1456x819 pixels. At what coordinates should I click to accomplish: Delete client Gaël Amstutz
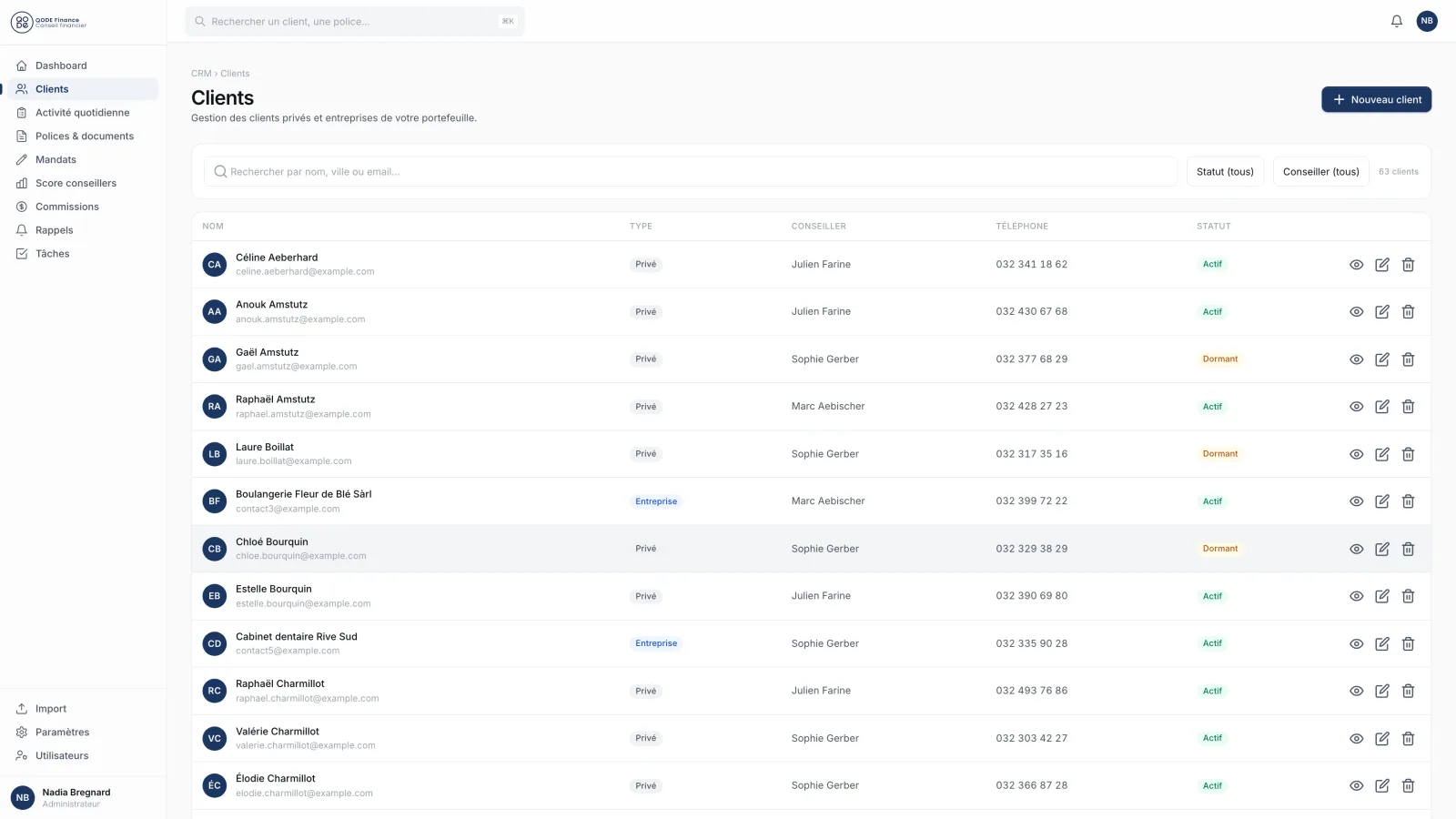1408,359
